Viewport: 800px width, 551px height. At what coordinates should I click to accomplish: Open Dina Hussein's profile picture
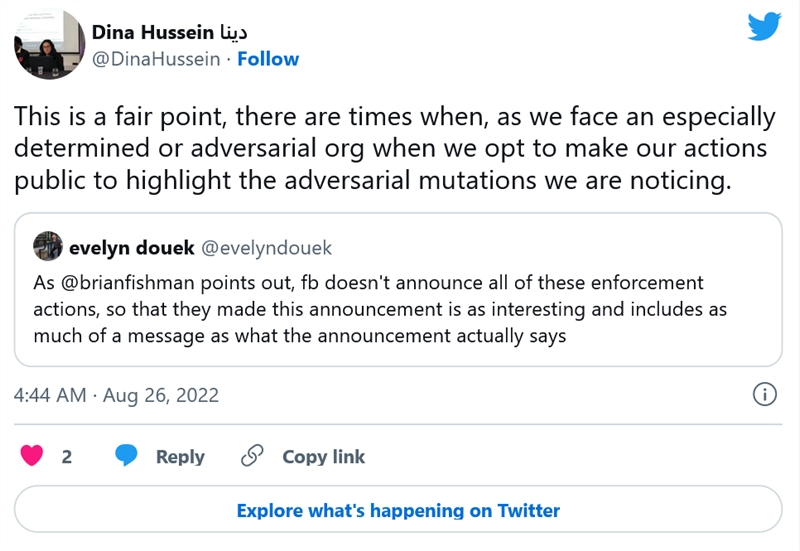[x=49, y=44]
